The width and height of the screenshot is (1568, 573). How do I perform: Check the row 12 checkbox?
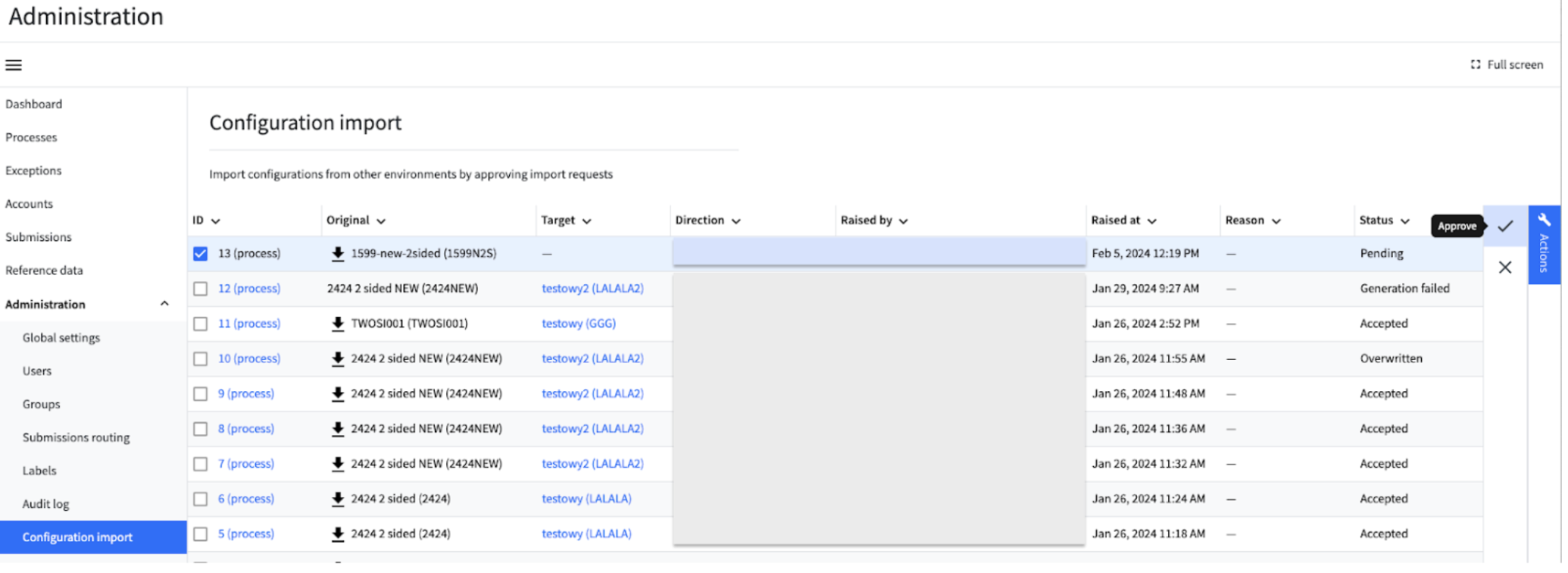pos(200,289)
